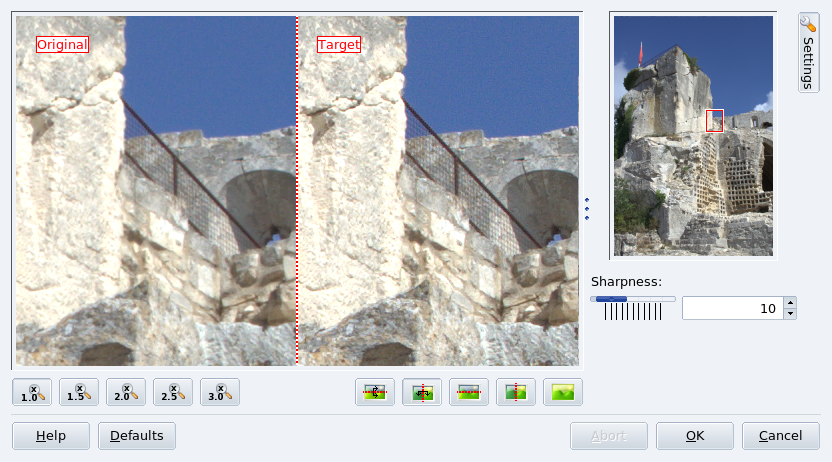Enable horizontal red line split preview
Viewport: 832px width, 462px height.
(469, 392)
